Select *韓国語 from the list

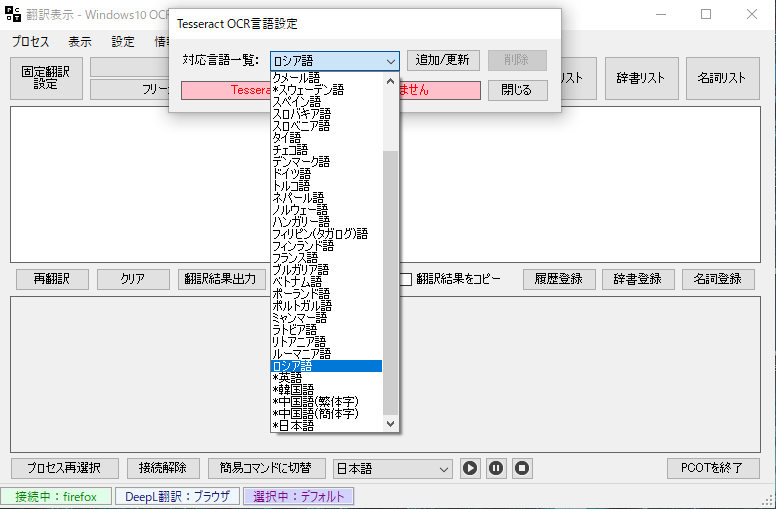(327, 390)
